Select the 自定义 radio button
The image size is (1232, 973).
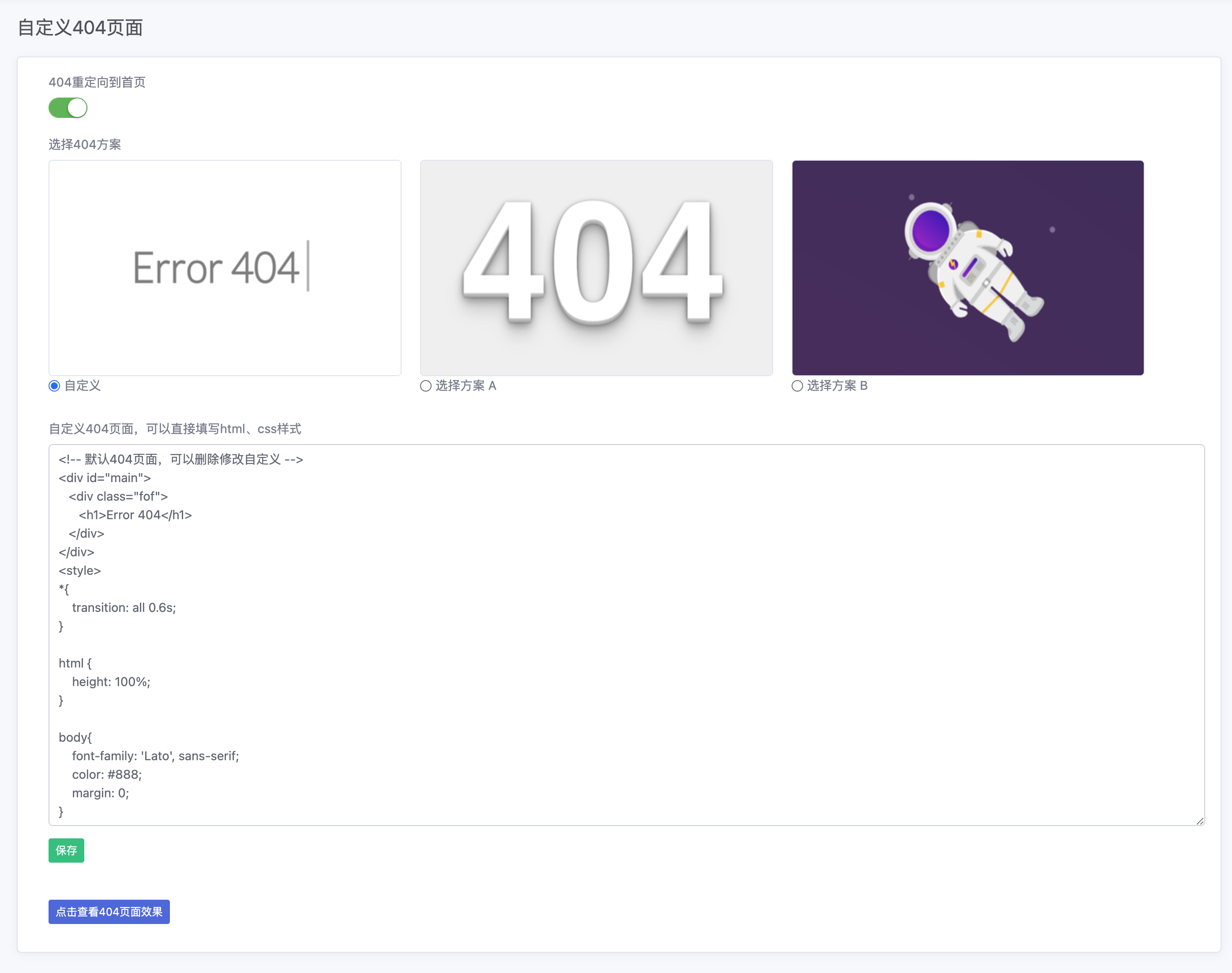[x=54, y=386]
